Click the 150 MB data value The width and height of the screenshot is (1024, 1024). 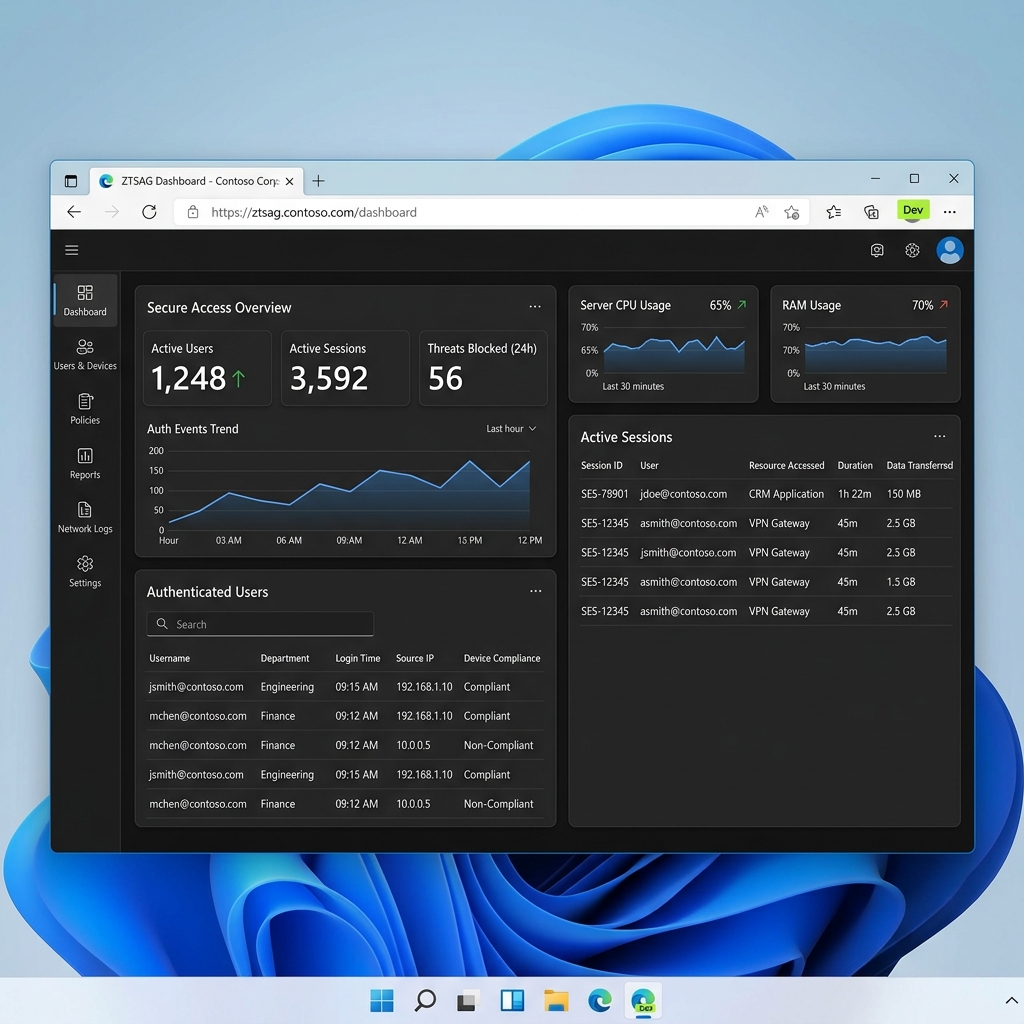pos(904,494)
